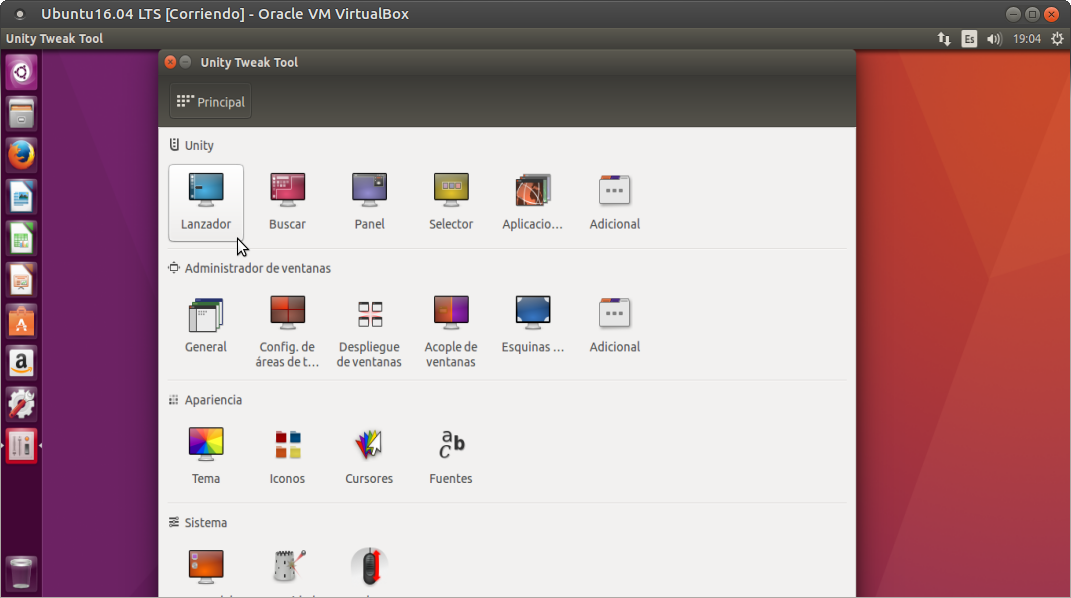Click the 19:04 clock indicator
Screen dimensions: 1071x598
pyautogui.click(x=1027, y=39)
